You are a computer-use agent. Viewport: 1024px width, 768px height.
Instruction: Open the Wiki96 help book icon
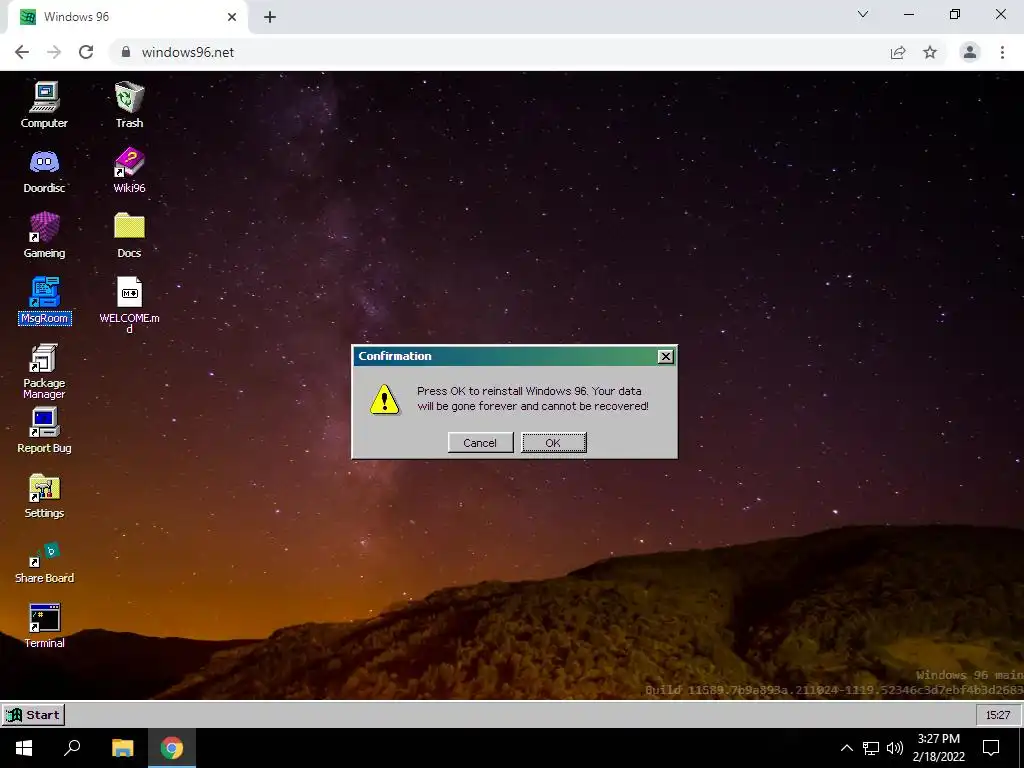click(x=129, y=170)
